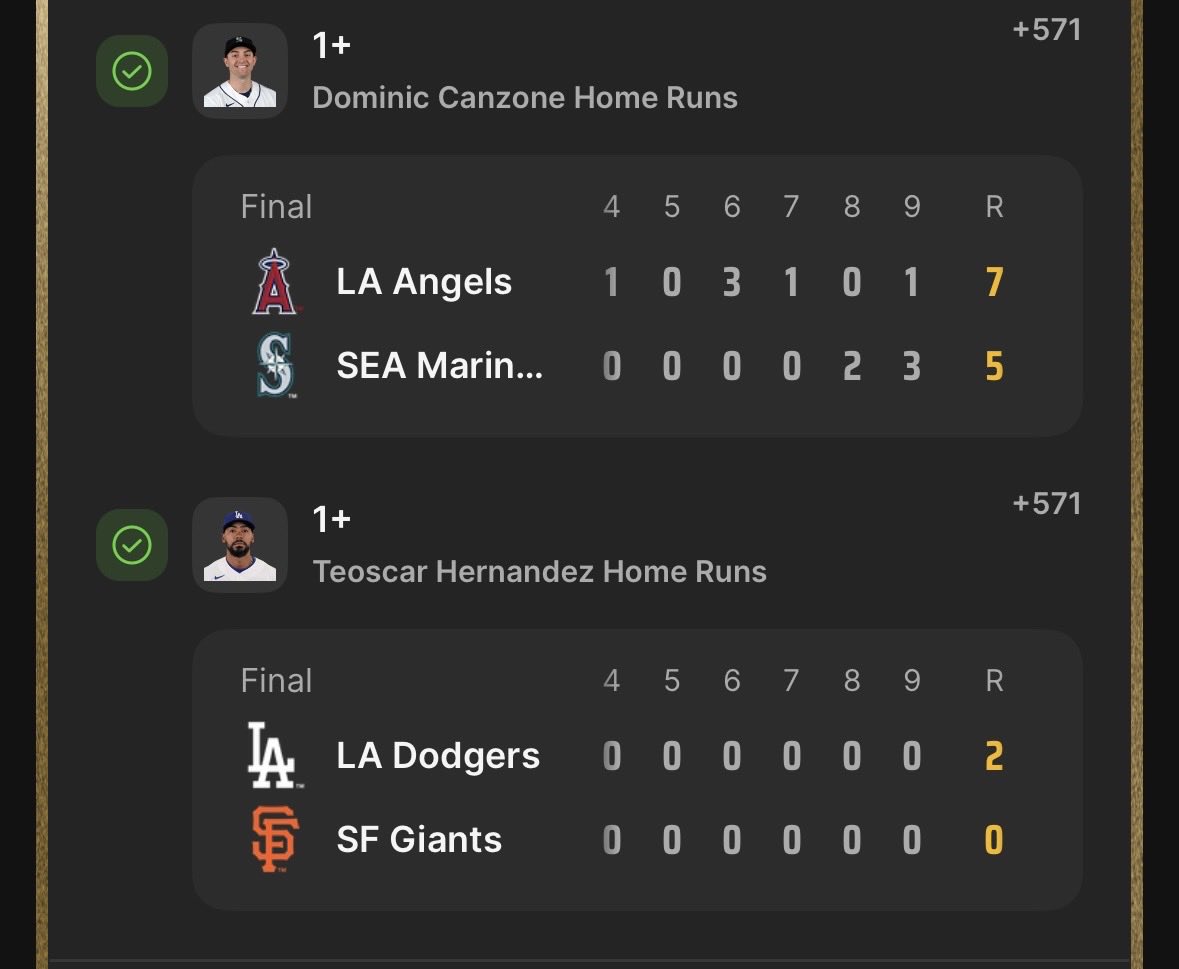Viewport: 1179px width, 969px height.
Task: Open Teoscar Hernandez player headshot
Action: point(240,545)
